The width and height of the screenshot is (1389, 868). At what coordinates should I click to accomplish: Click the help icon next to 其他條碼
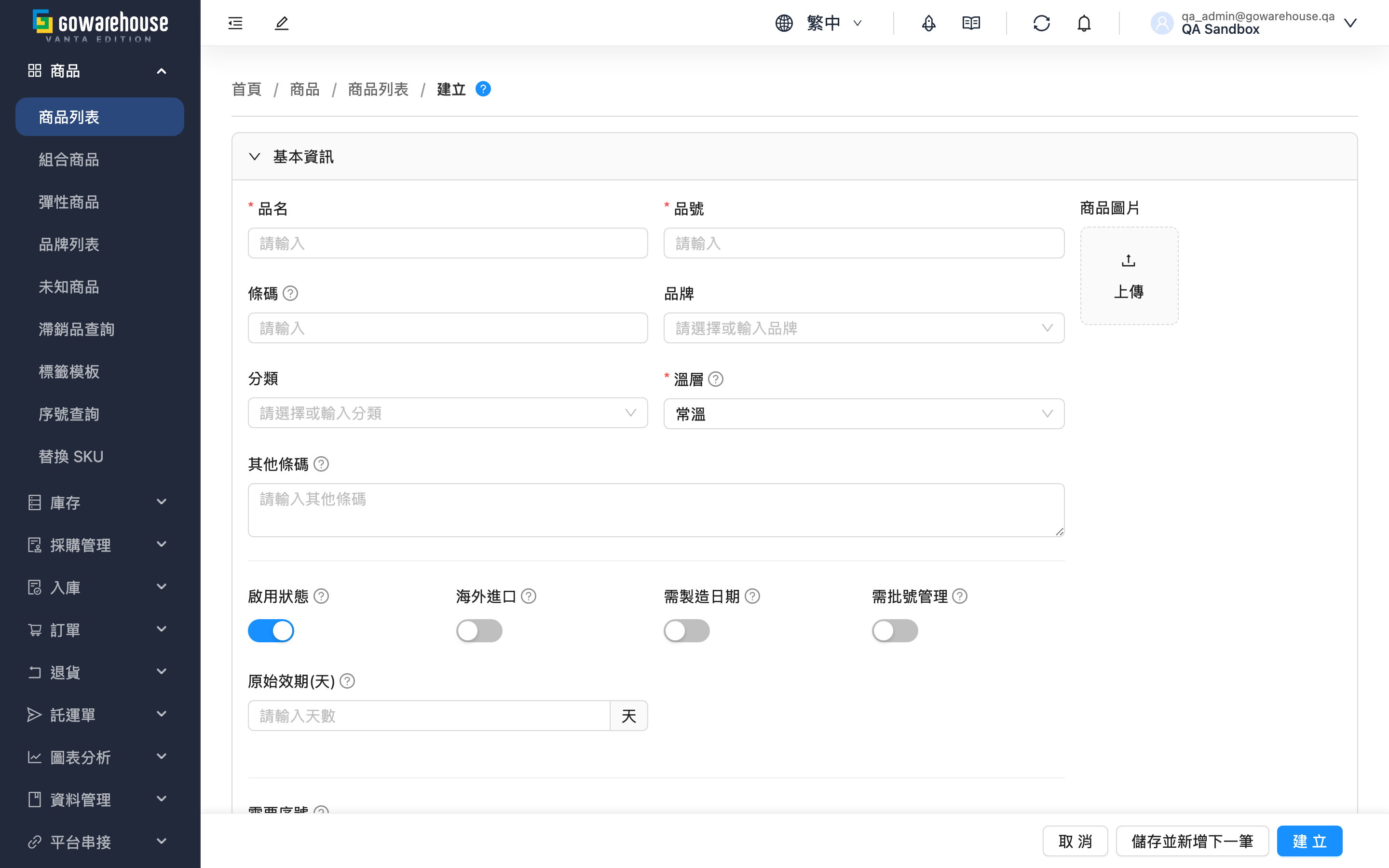tap(321, 464)
